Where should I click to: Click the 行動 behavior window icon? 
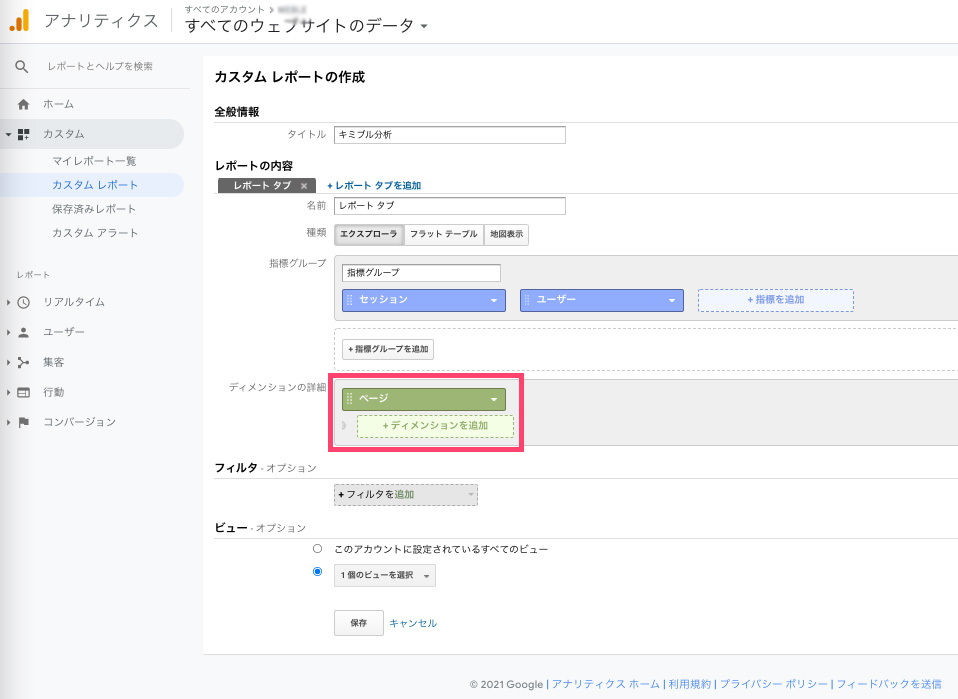pos(23,392)
